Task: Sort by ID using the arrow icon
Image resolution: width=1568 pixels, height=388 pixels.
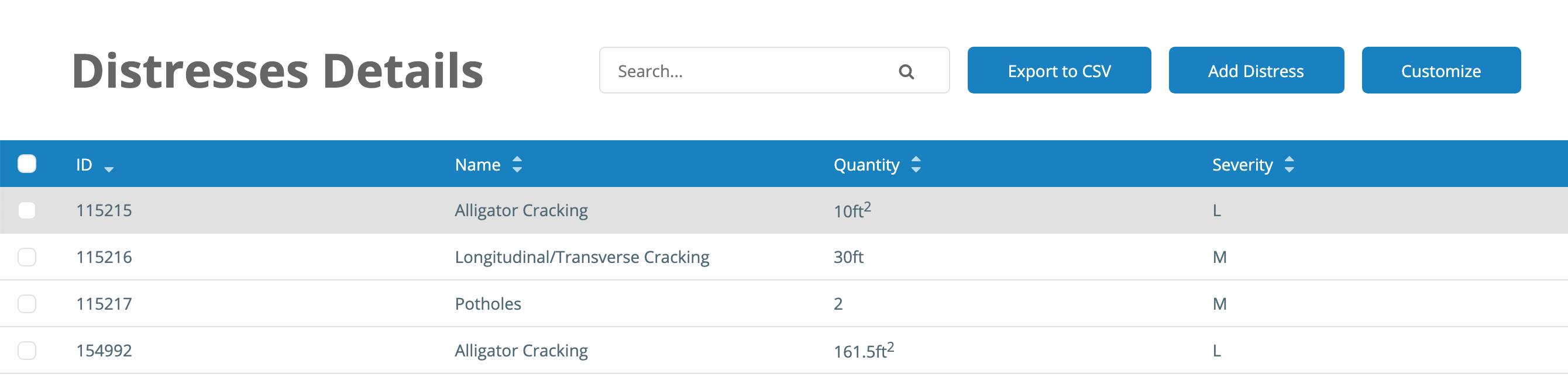Action: (109, 168)
